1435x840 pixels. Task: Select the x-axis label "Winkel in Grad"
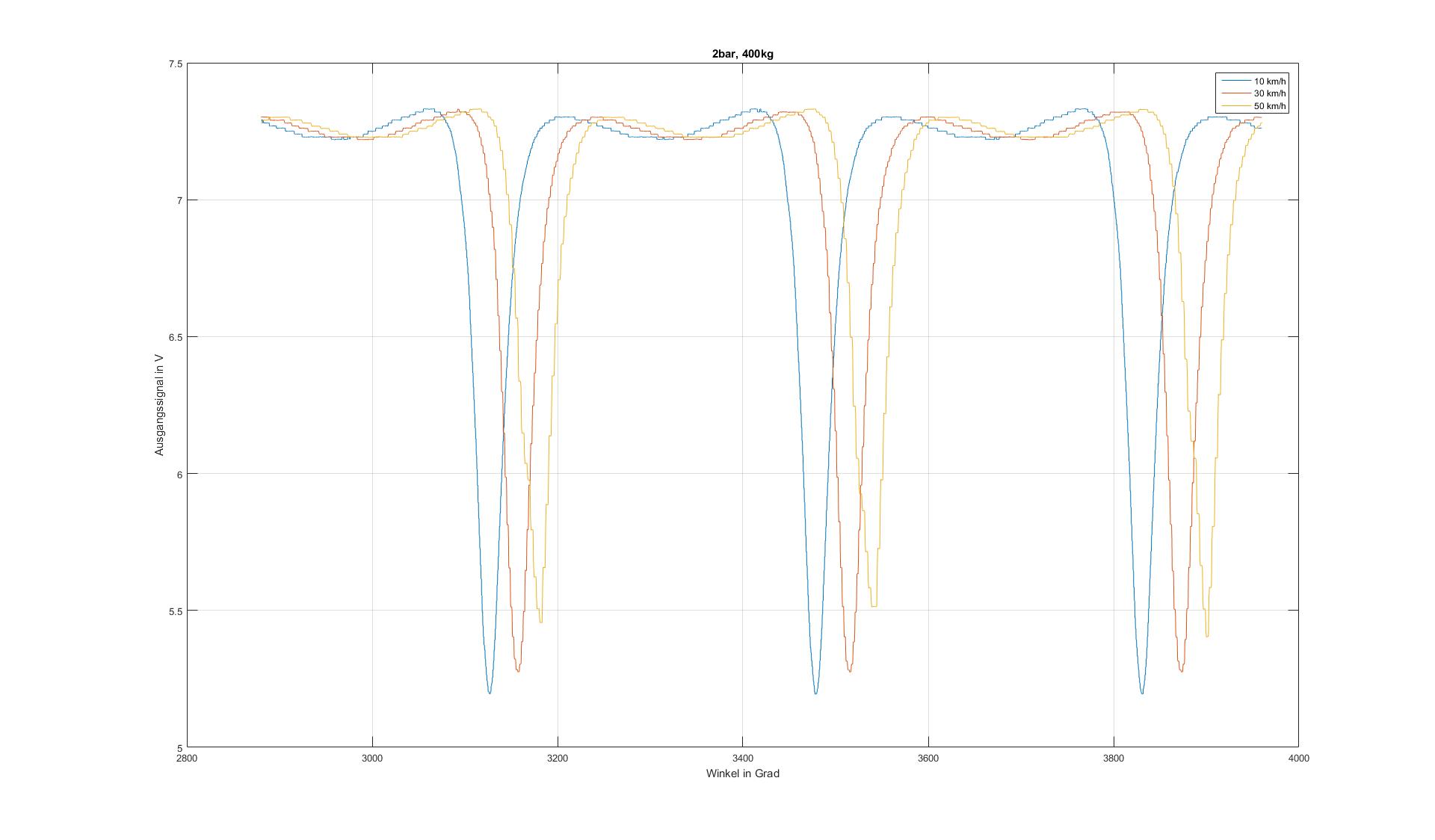pos(742,773)
